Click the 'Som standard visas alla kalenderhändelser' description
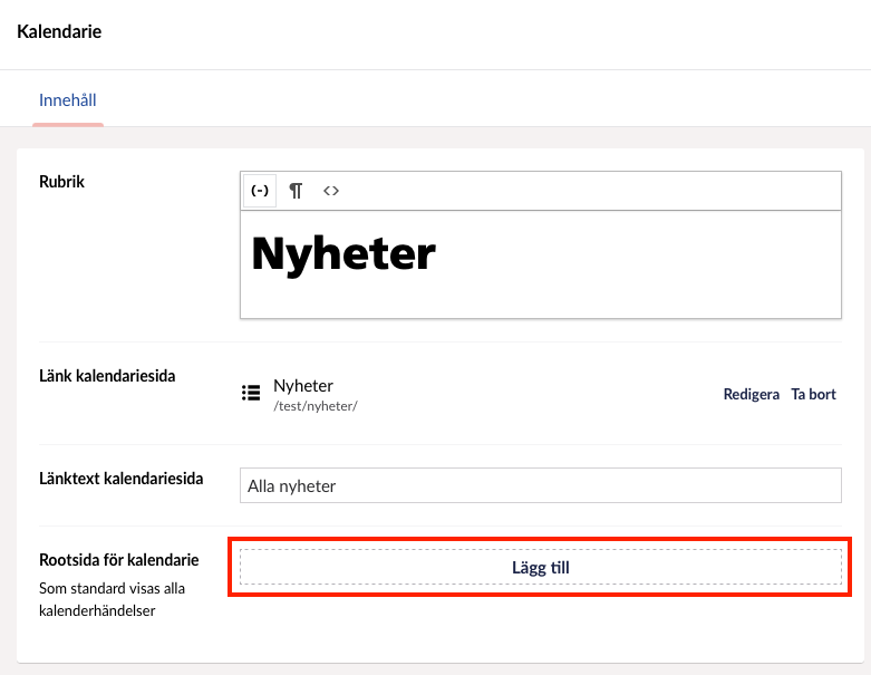This screenshot has width=871, height=675. tap(112, 599)
